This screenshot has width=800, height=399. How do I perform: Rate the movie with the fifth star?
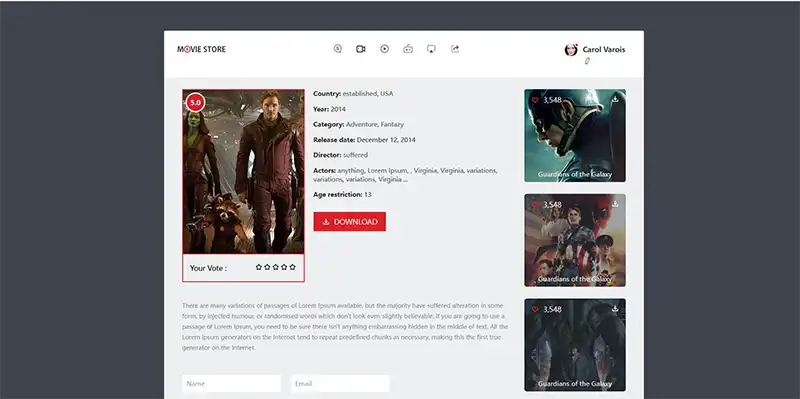(x=292, y=267)
